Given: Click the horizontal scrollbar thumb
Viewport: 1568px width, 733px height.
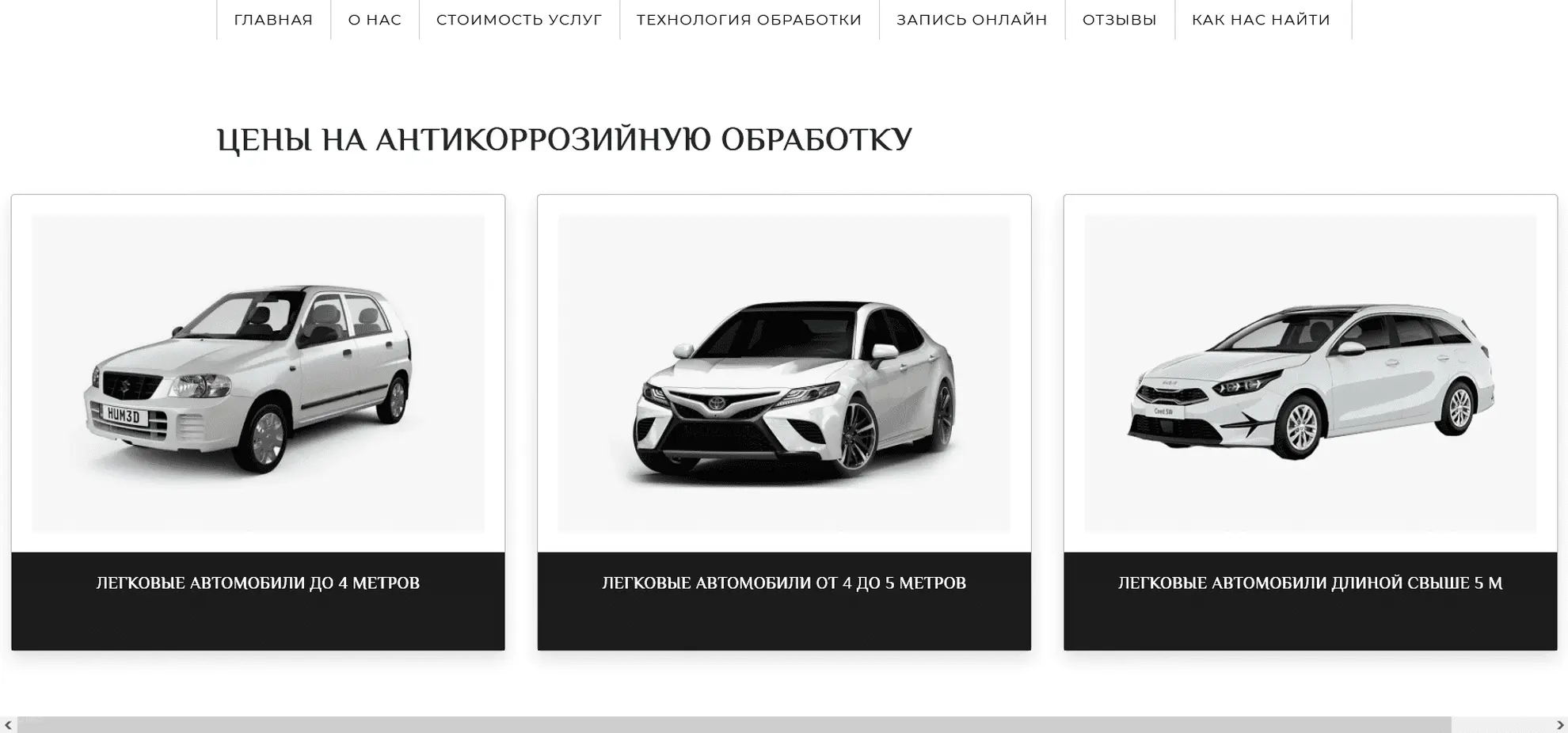Looking at the screenshot, I should 734,725.
